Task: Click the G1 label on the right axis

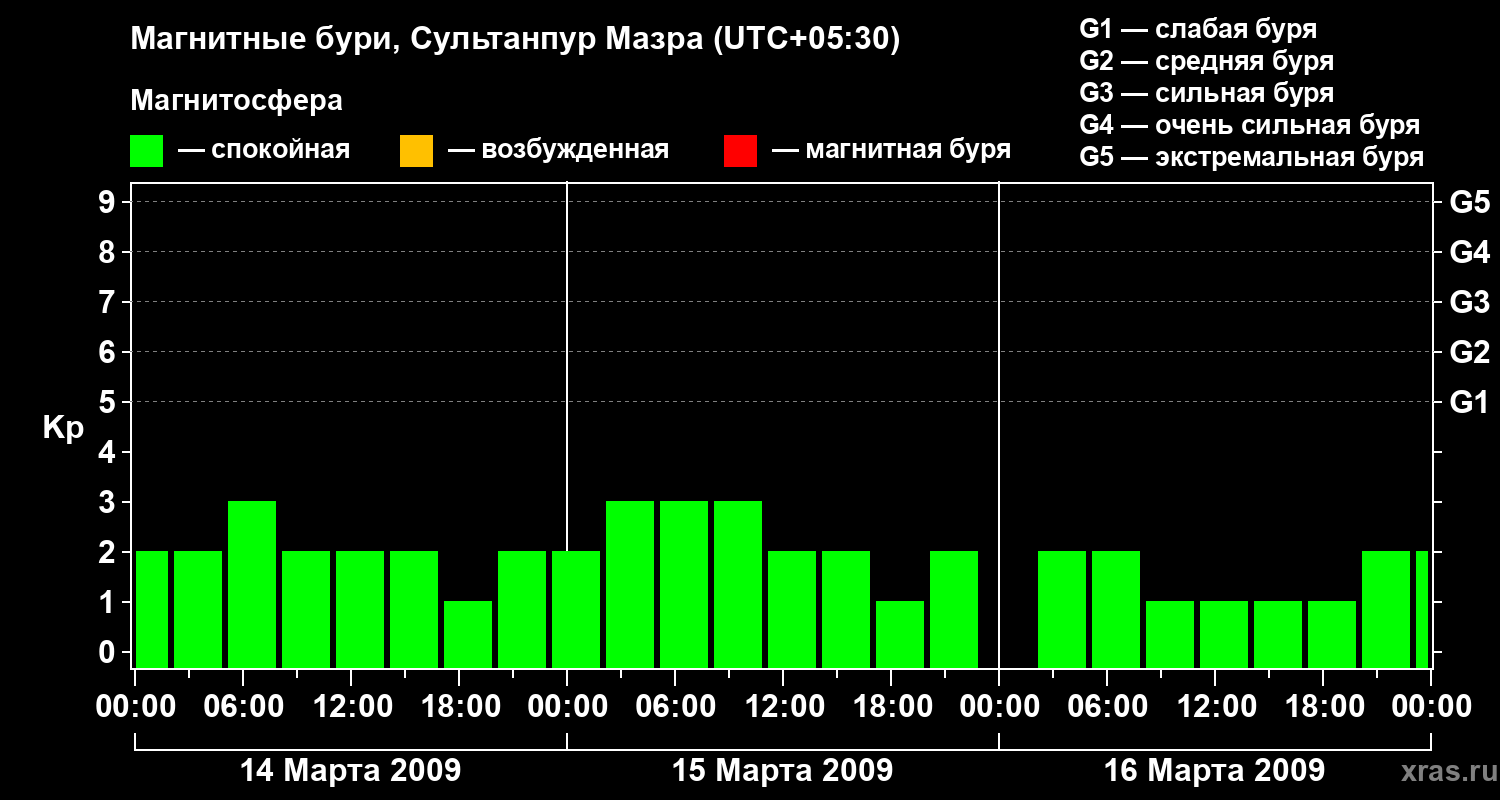Action: click(x=1469, y=403)
